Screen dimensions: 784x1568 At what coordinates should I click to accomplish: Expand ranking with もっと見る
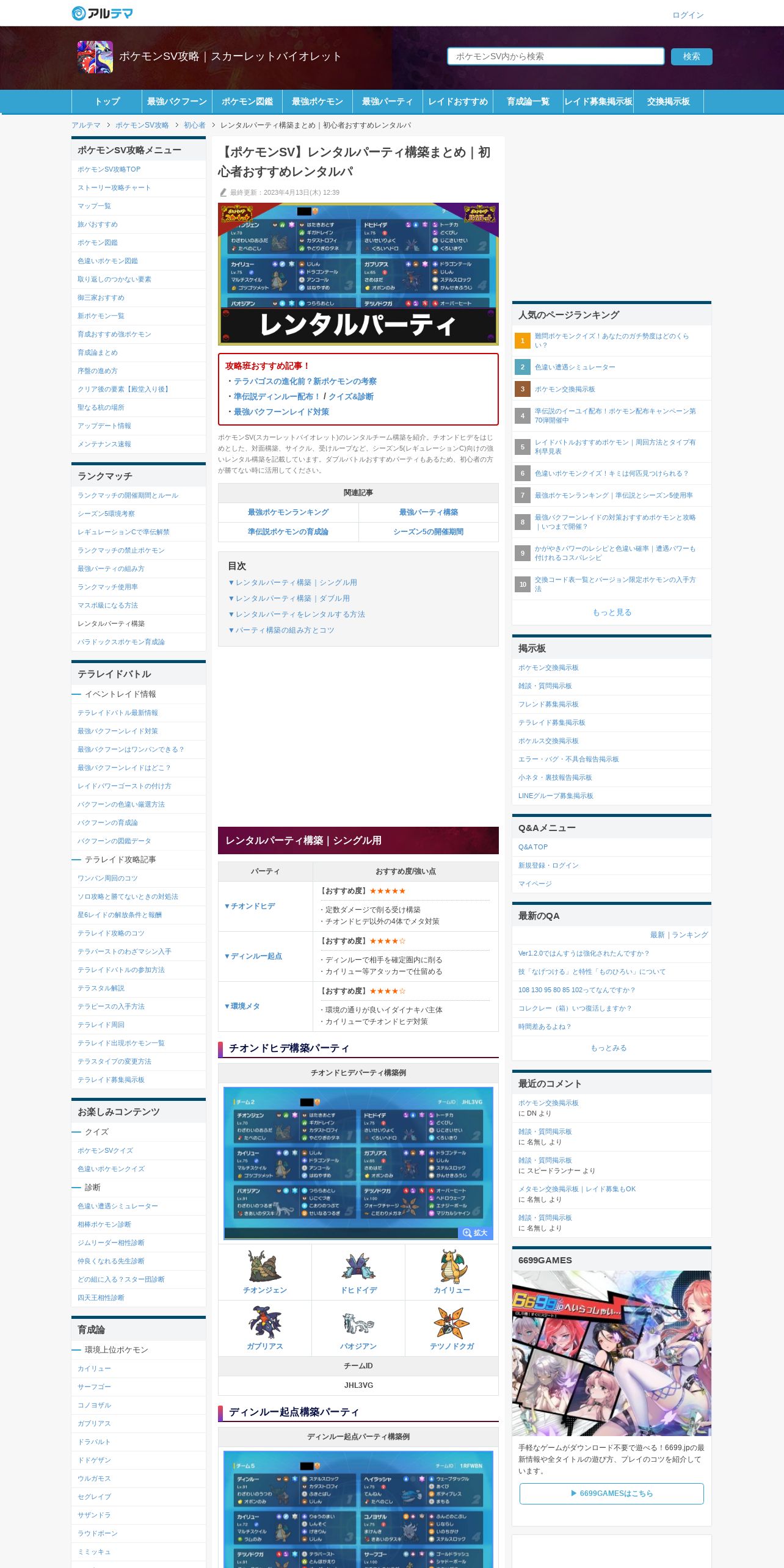pos(612,612)
